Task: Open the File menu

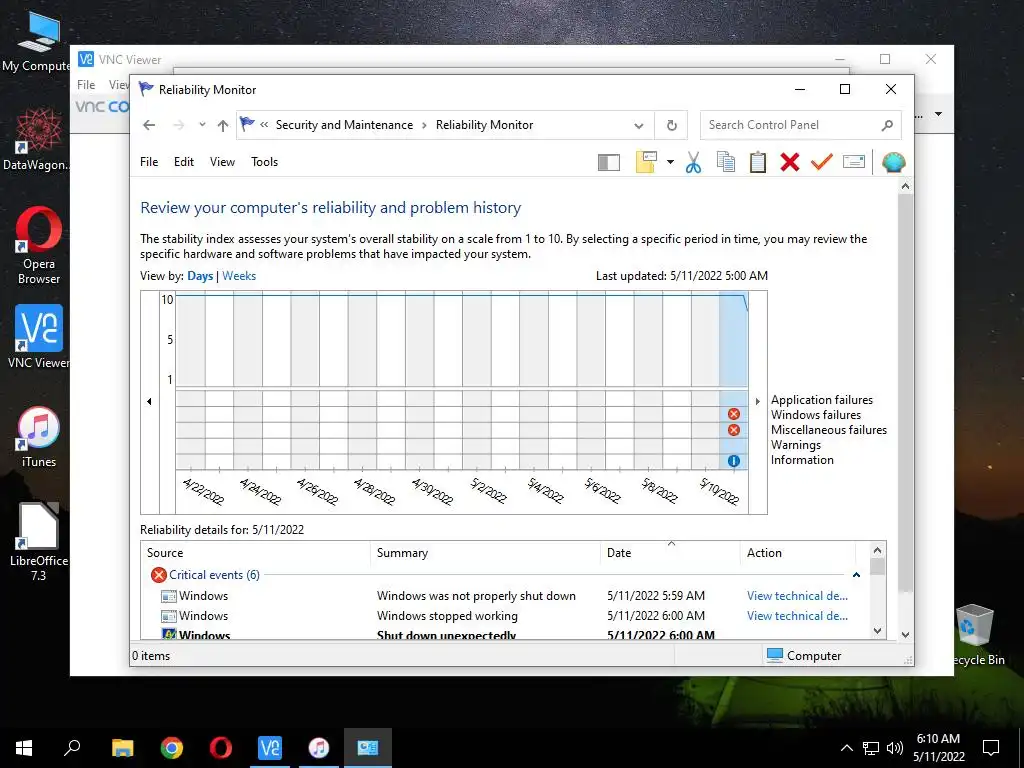Action: point(149,162)
